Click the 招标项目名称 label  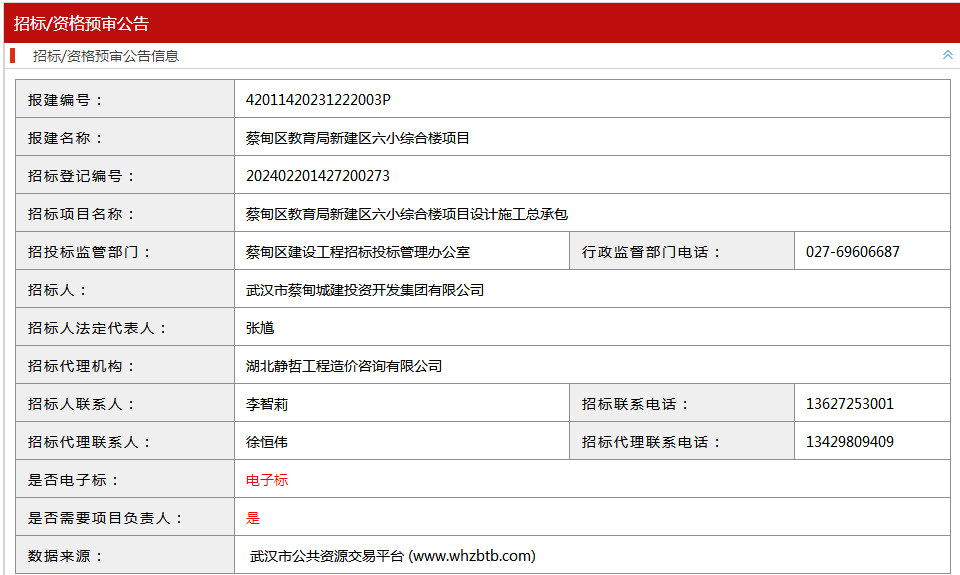[81, 214]
